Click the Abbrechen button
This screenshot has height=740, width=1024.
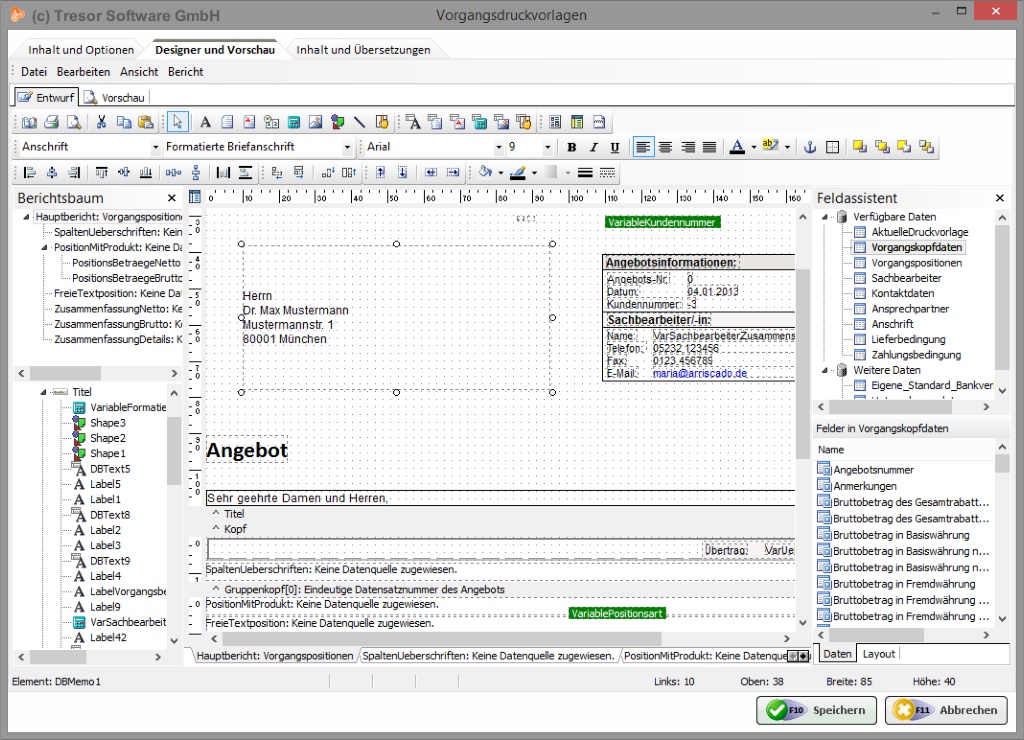click(x=945, y=710)
